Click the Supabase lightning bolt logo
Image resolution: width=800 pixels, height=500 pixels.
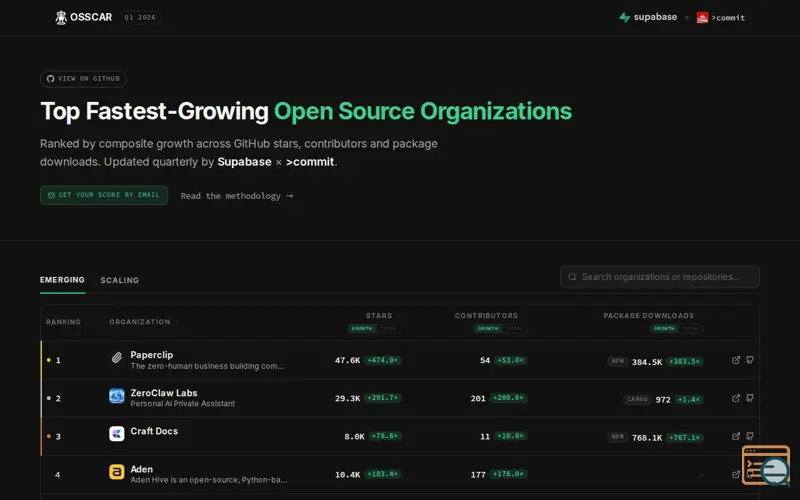tap(624, 17)
